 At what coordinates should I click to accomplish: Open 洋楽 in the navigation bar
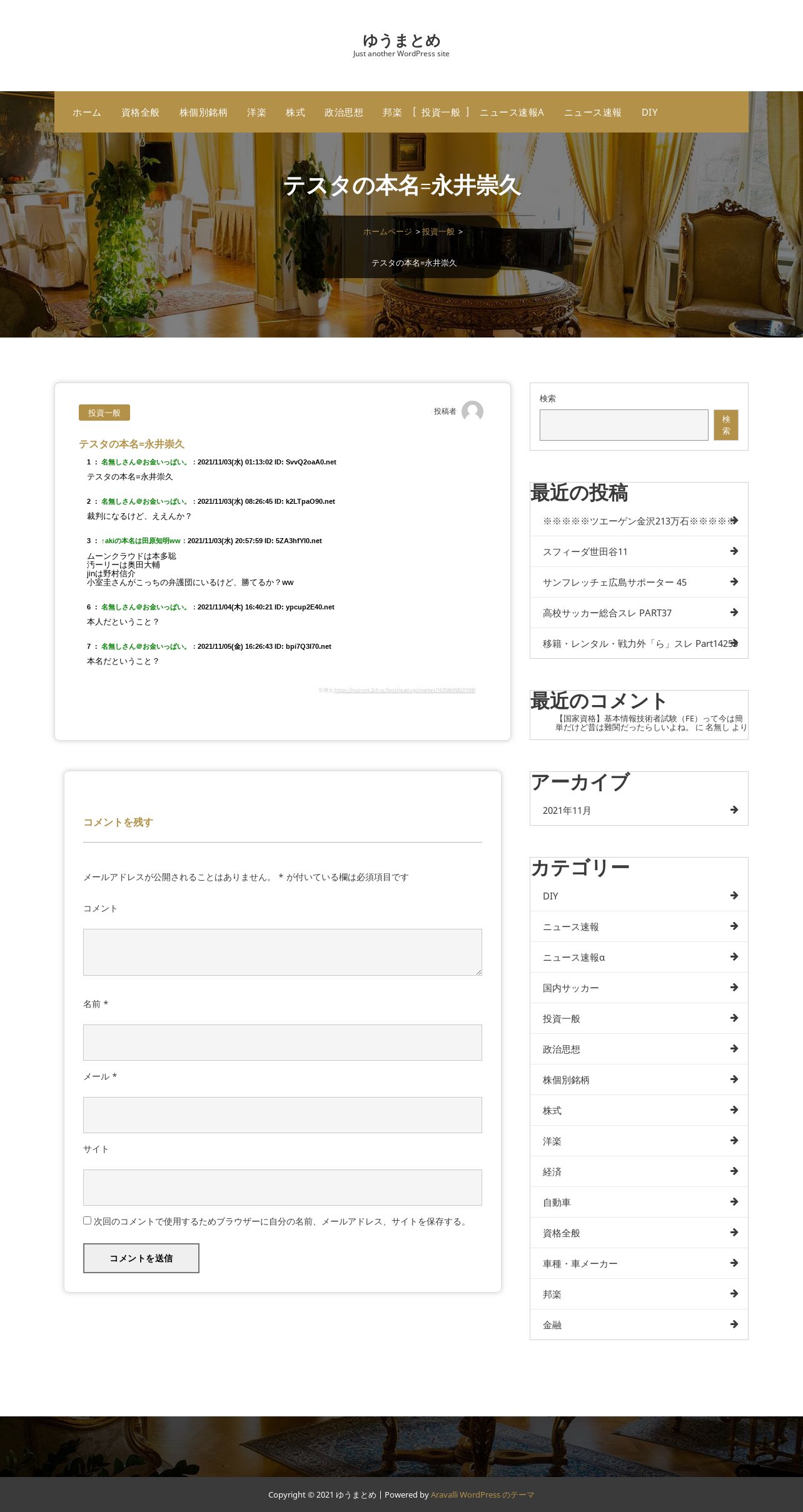click(256, 113)
